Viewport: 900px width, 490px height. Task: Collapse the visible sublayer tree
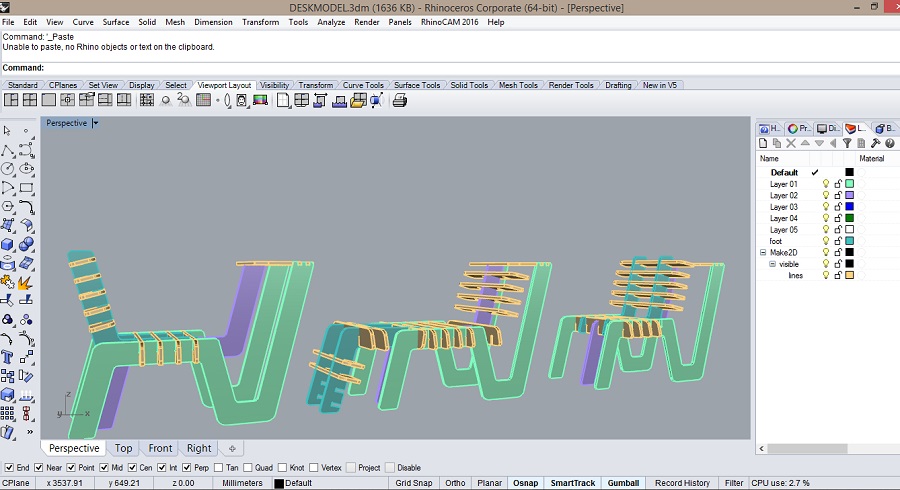[772, 264]
